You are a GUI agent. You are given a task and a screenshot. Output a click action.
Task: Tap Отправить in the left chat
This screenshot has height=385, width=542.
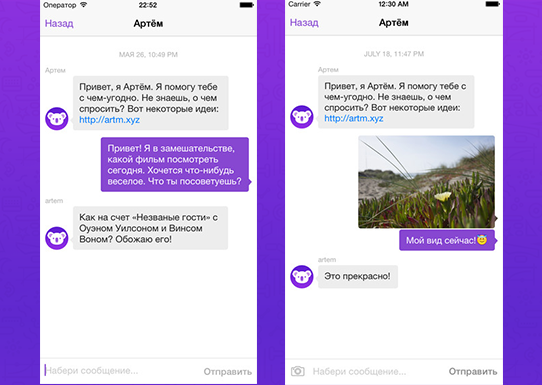227,372
